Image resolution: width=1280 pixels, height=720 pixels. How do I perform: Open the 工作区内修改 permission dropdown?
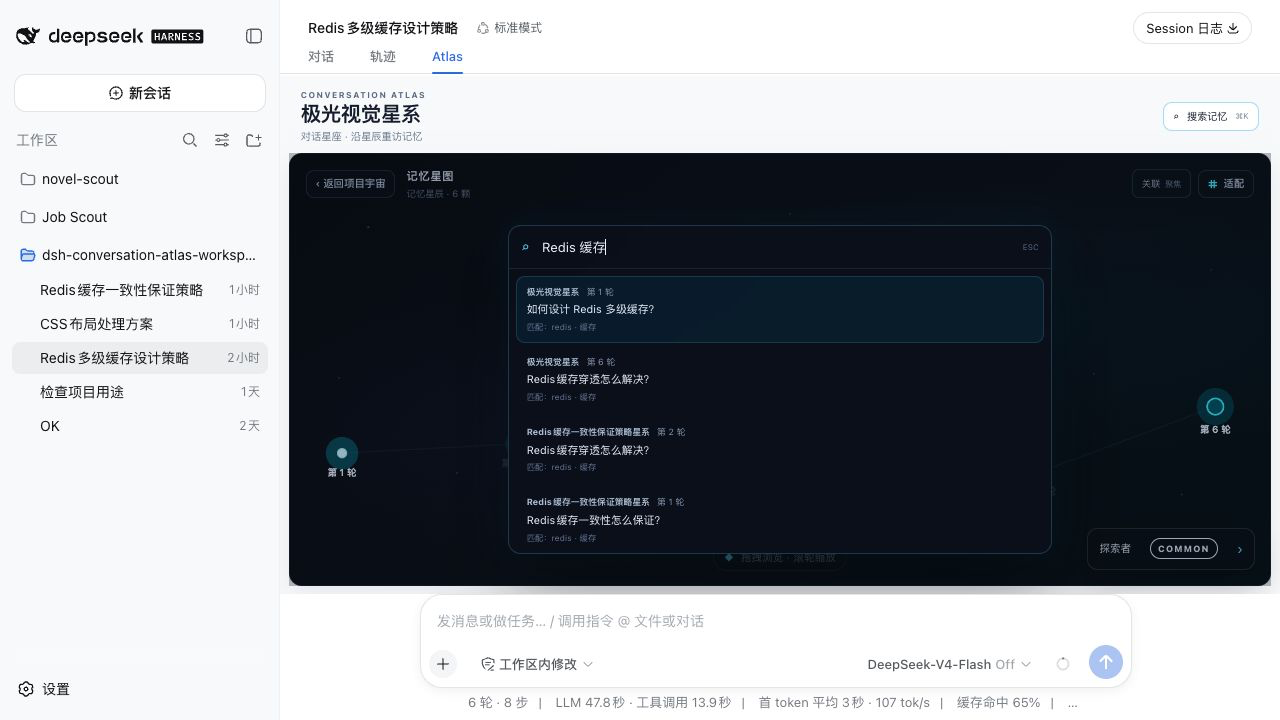click(x=537, y=664)
